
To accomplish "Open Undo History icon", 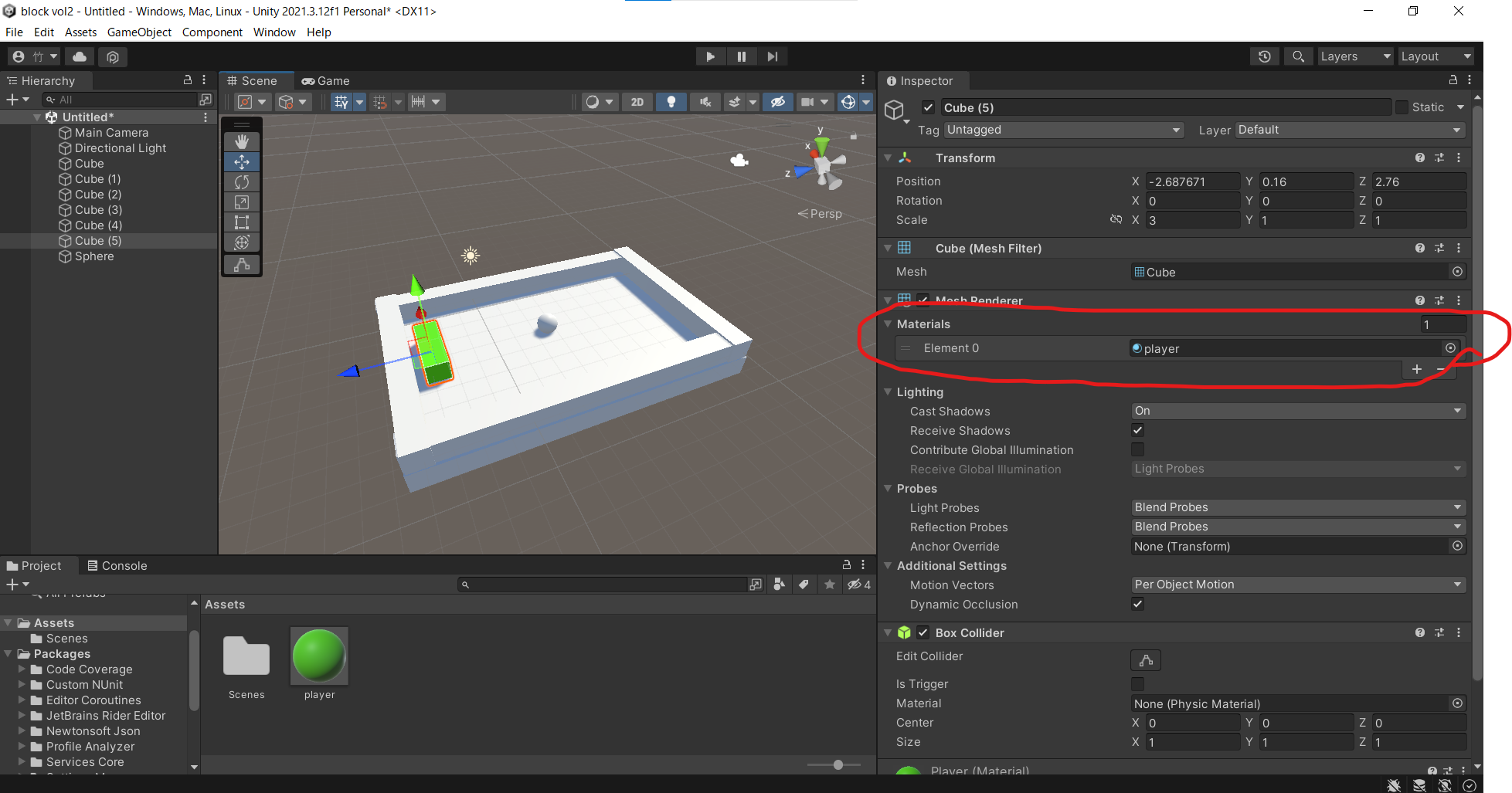I will point(1265,56).
